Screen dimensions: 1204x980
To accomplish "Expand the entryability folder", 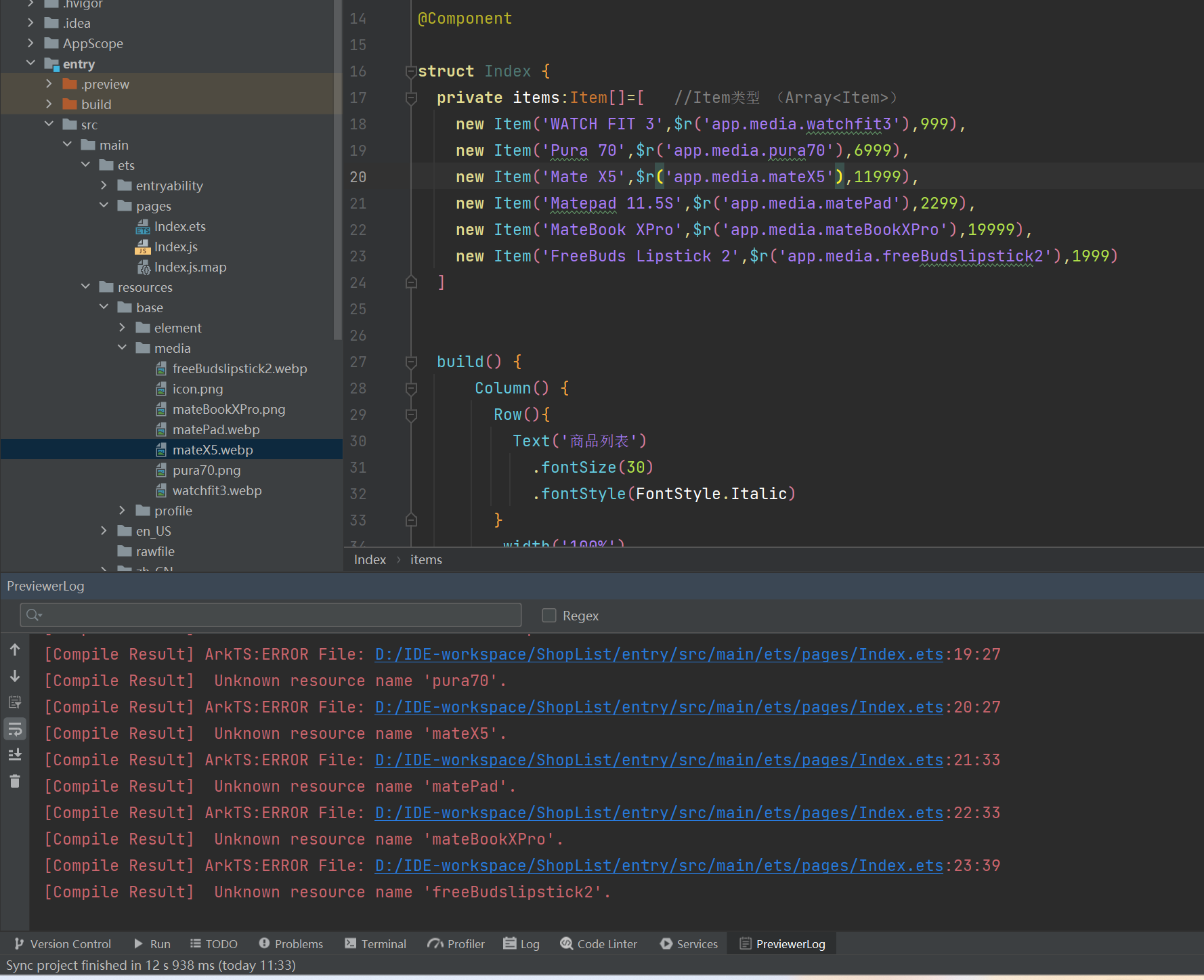I will (104, 185).
